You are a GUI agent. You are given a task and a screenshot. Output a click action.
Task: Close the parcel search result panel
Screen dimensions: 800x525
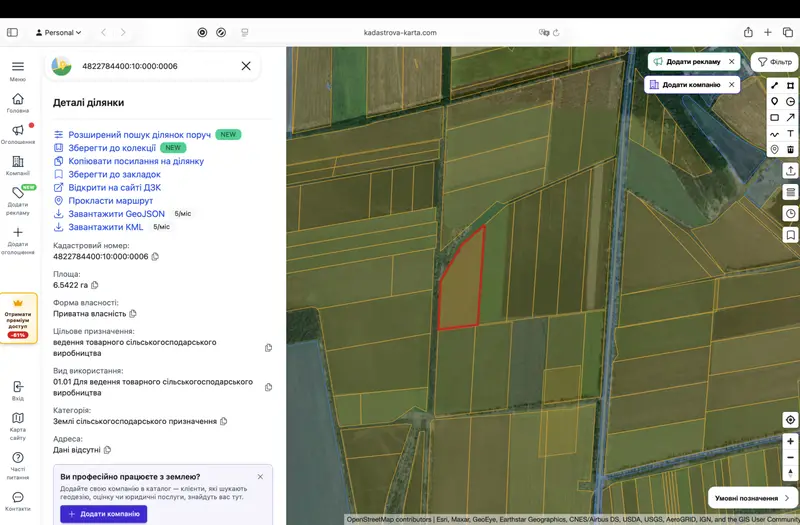tap(246, 66)
